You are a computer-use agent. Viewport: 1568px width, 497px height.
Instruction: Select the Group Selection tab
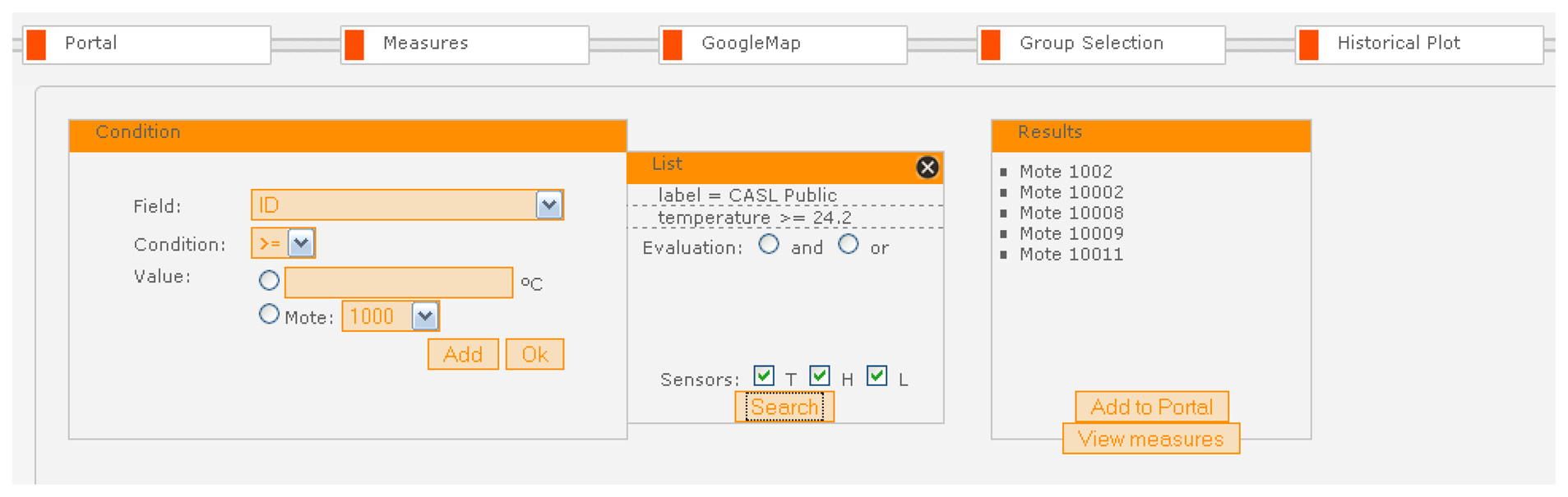pos(1101,44)
